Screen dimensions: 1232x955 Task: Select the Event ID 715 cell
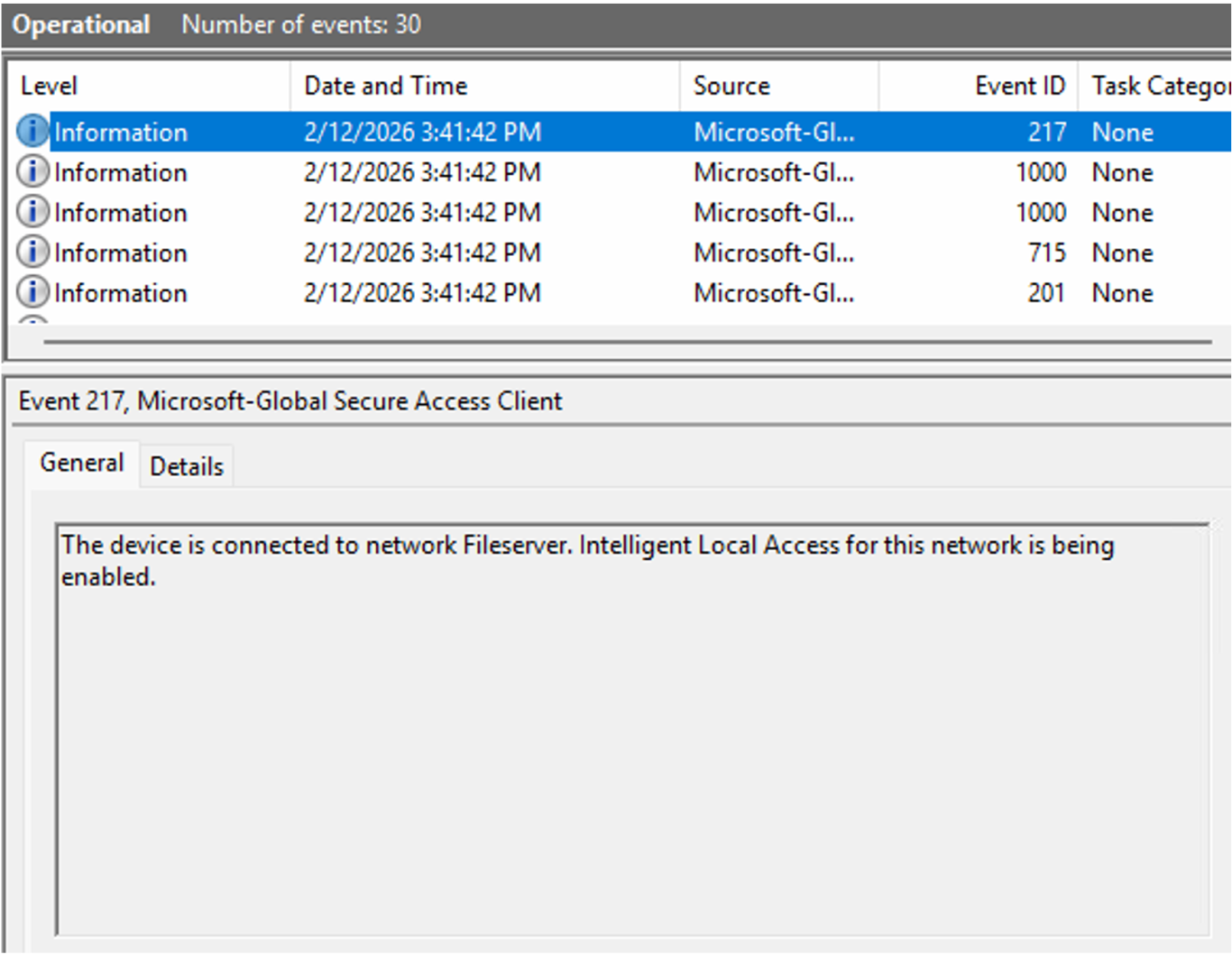click(x=1046, y=253)
